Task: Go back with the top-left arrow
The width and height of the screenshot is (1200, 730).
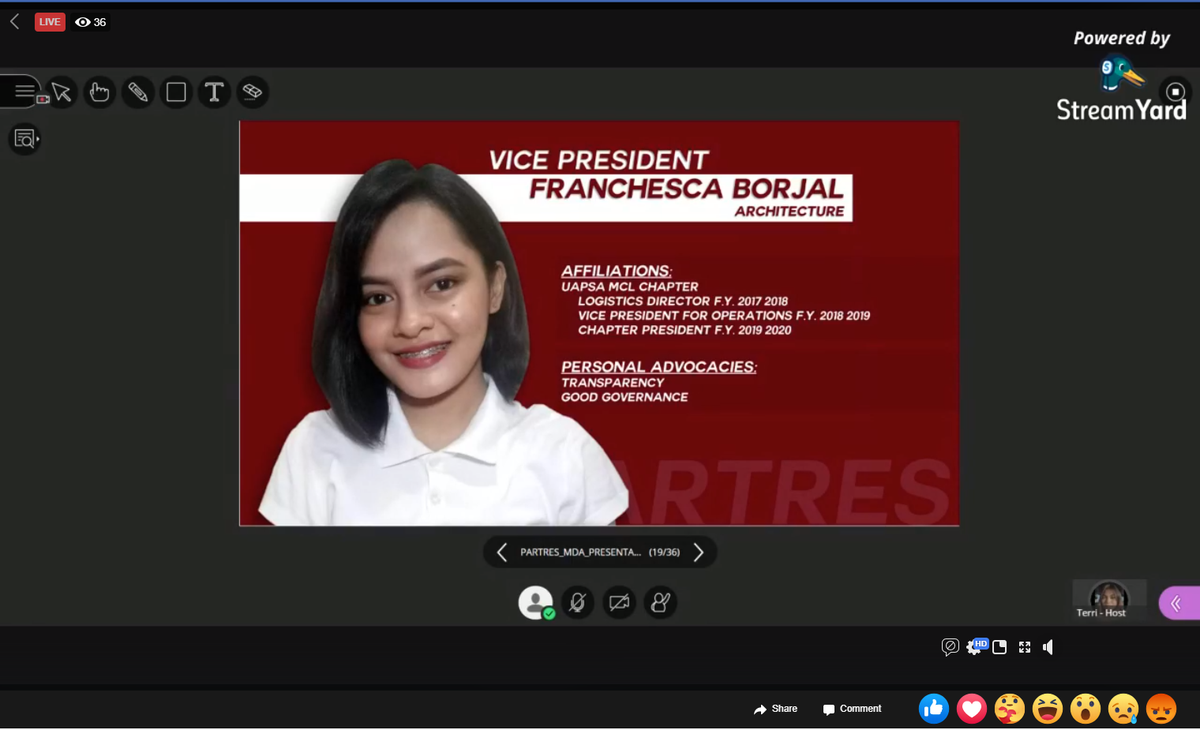Action: click(x=14, y=21)
